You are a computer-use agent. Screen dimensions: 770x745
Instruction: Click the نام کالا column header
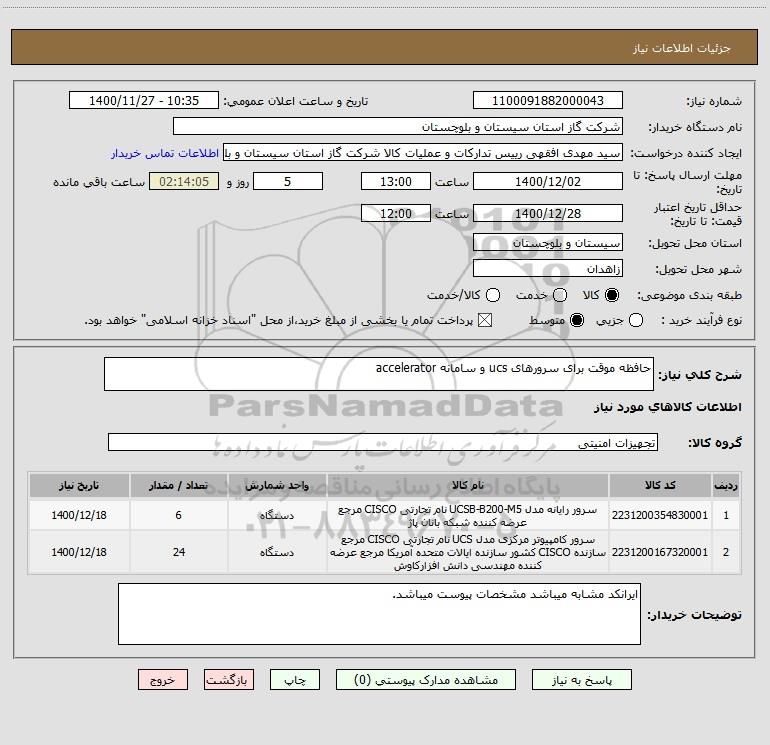(468, 485)
